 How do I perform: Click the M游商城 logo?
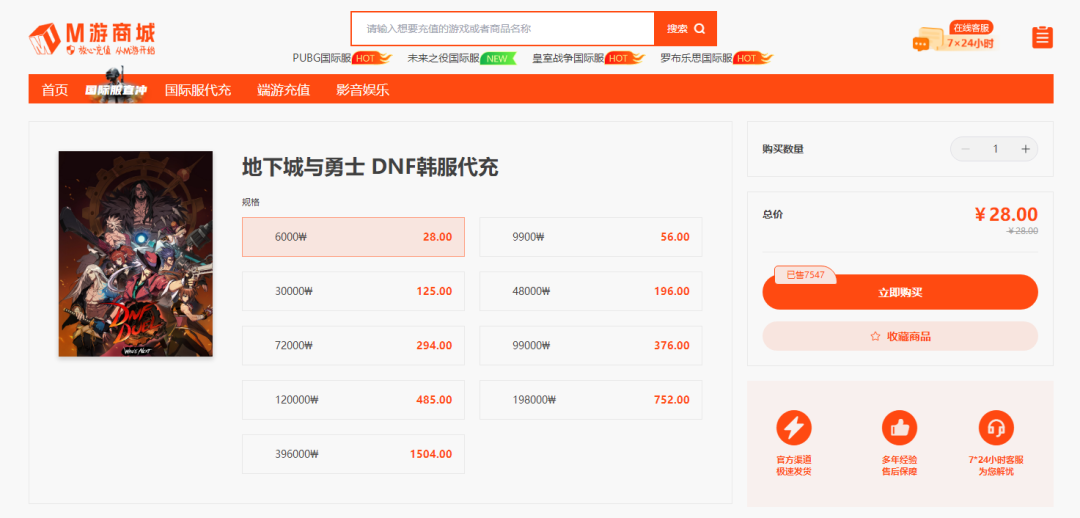click(x=92, y=39)
